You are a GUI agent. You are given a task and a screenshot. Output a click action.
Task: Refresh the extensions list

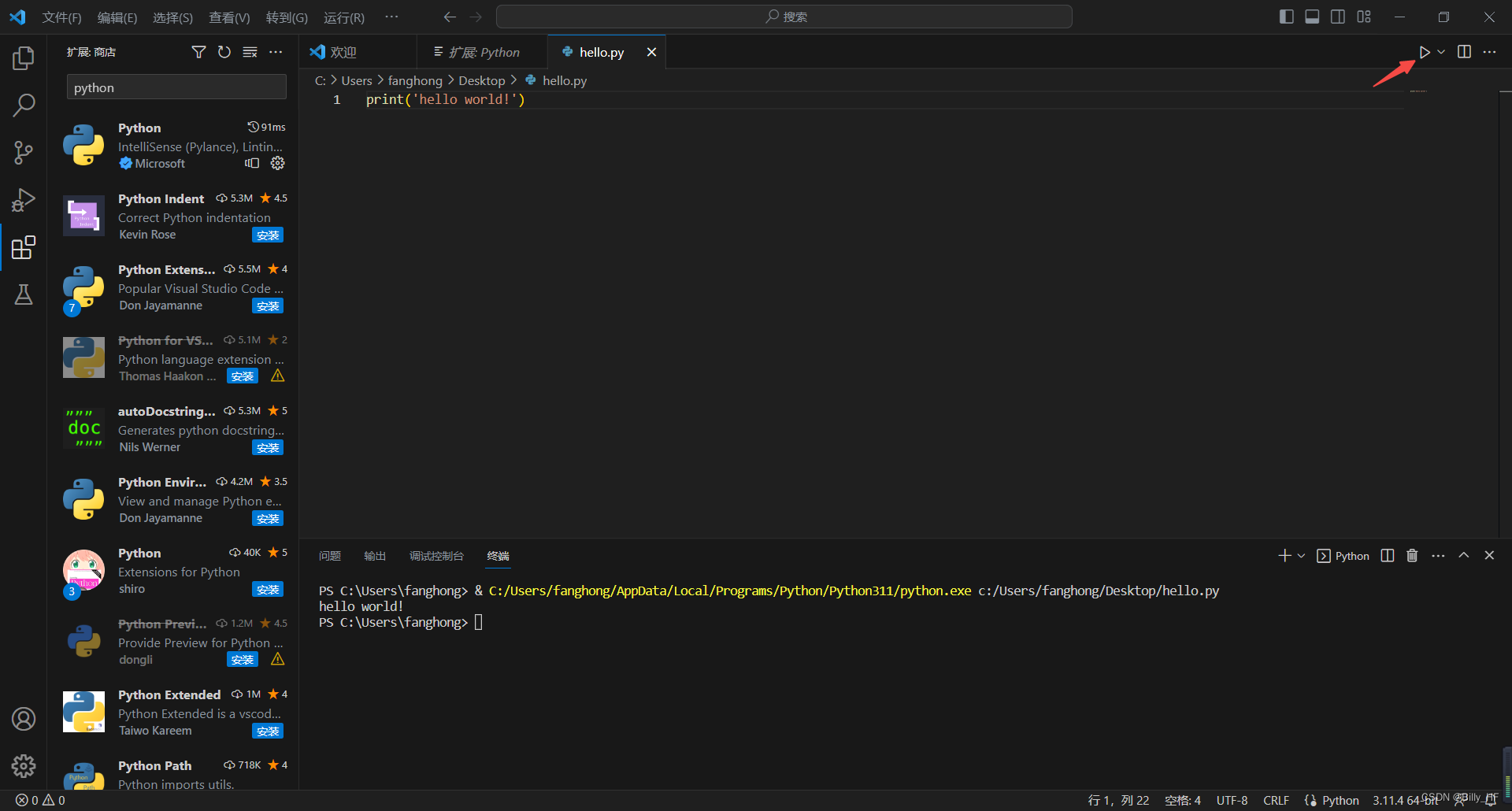coord(224,52)
